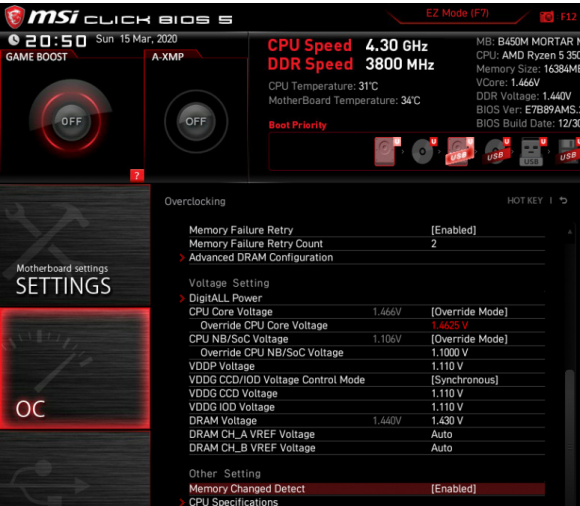Click the back arrow next to HOT KEY

(563, 200)
